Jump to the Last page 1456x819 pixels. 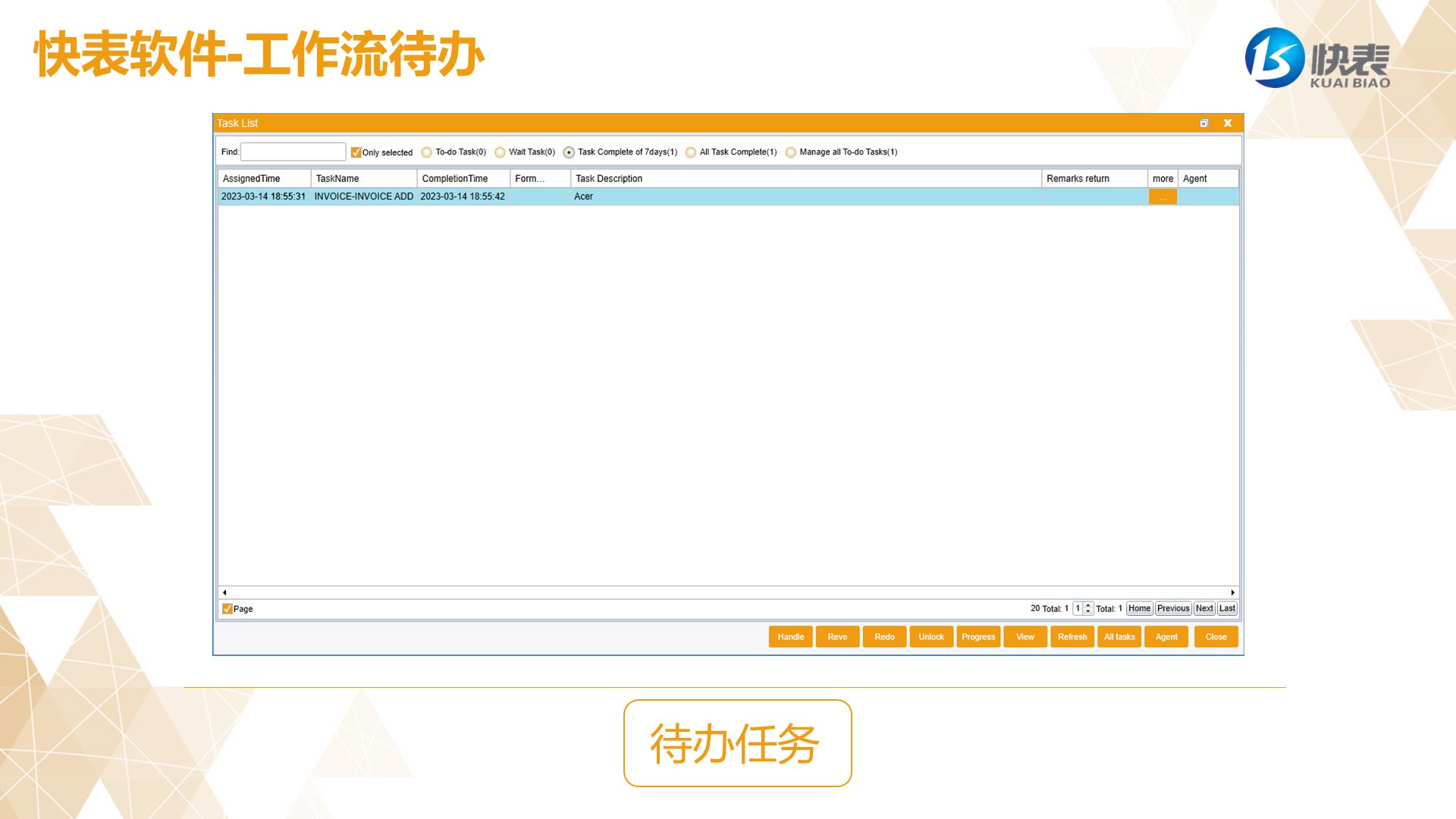(x=1227, y=608)
